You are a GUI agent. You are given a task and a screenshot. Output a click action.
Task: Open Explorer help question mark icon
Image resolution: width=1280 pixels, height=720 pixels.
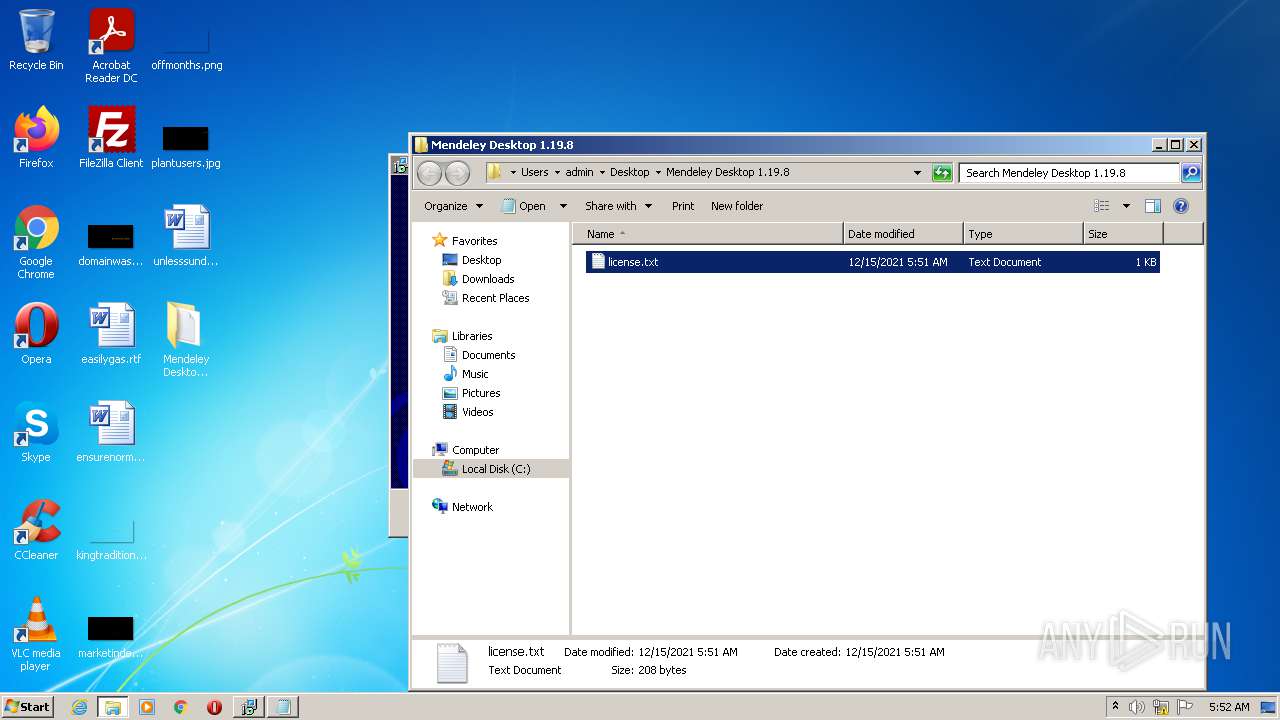click(x=1180, y=206)
